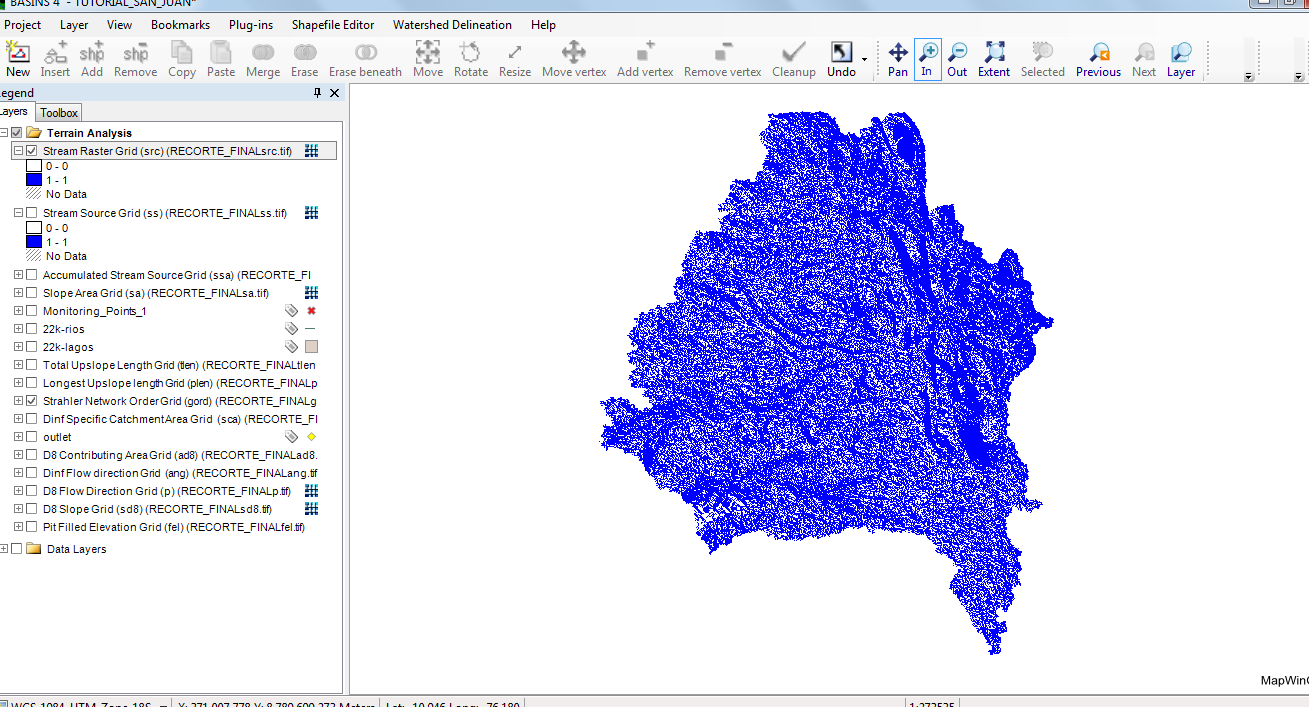Click white 0 - 0 swatch under Stream Source Grid

(34, 228)
